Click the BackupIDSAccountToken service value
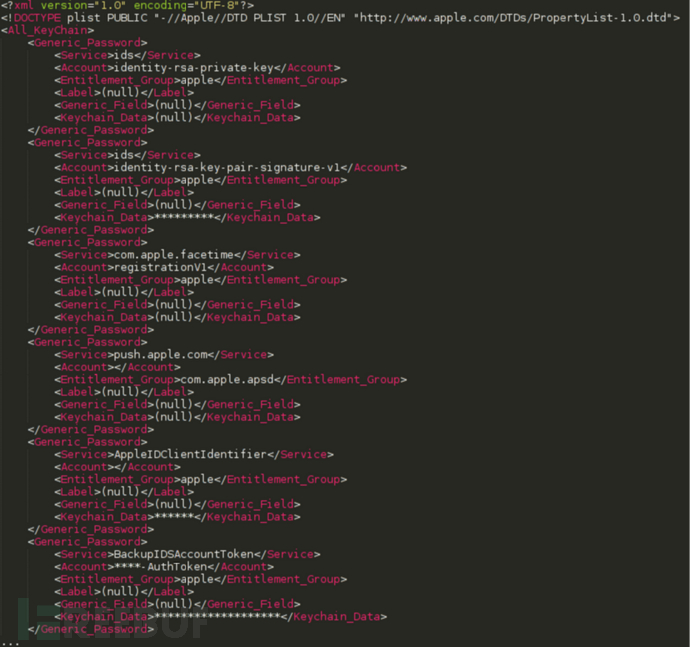This screenshot has height=647, width=690. [184, 554]
